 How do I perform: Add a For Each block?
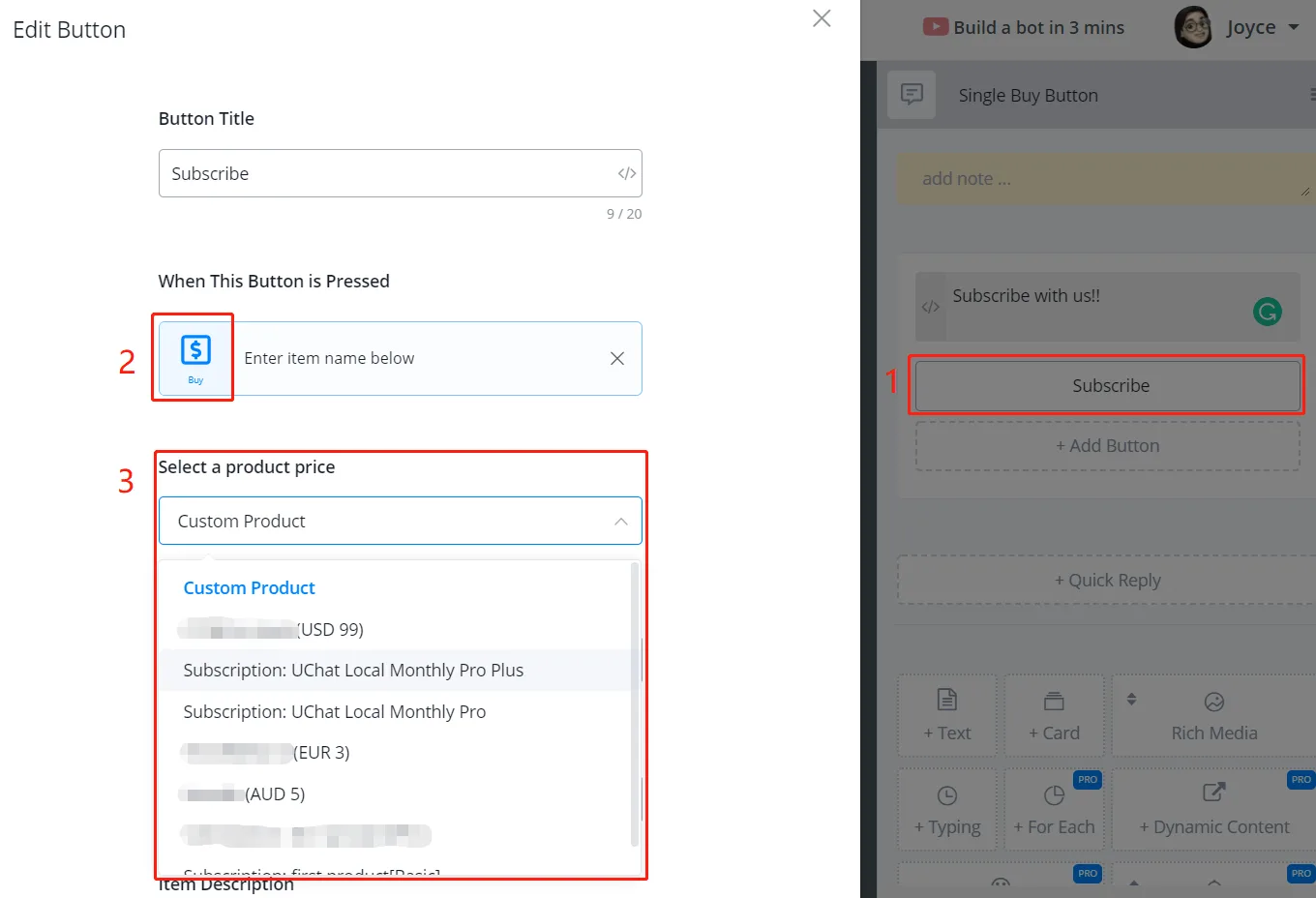[1054, 810]
